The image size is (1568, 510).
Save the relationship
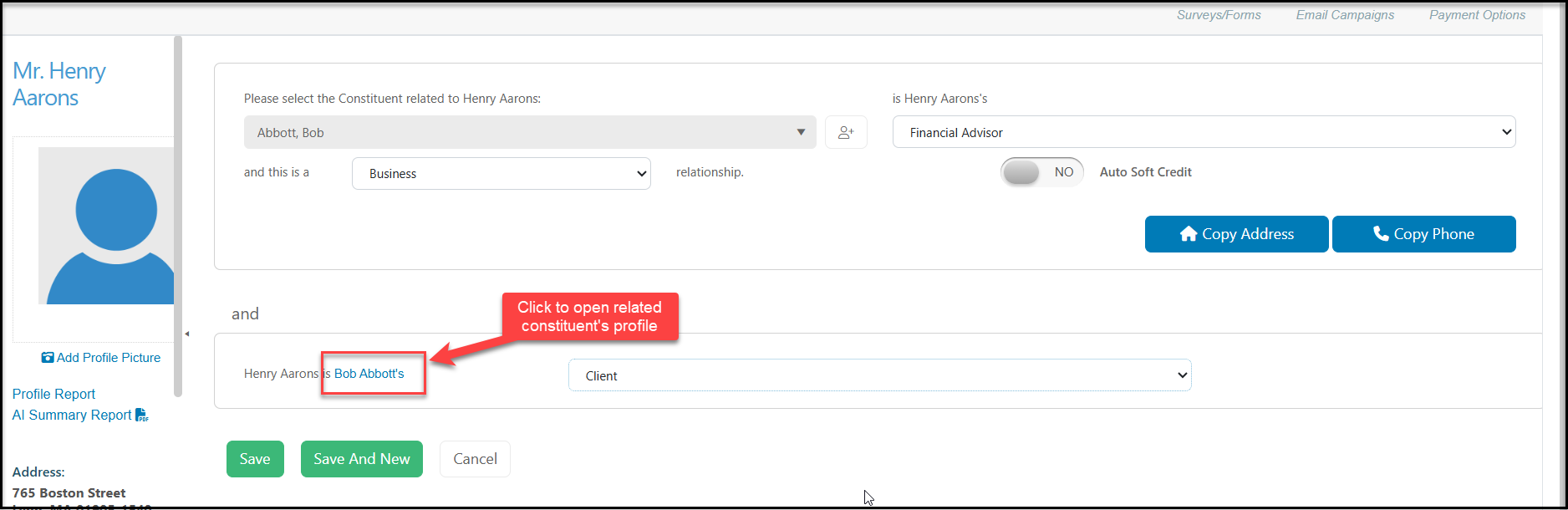(255, 459)
